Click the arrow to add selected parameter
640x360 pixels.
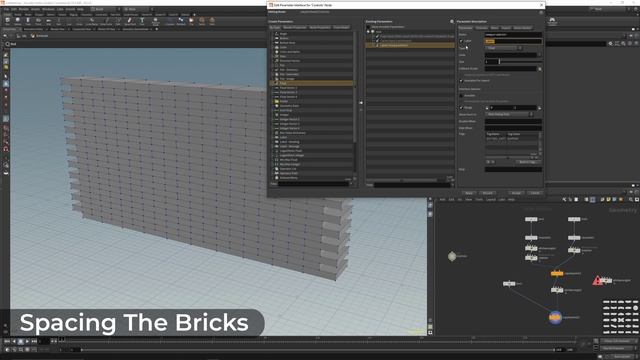point(360,102)
